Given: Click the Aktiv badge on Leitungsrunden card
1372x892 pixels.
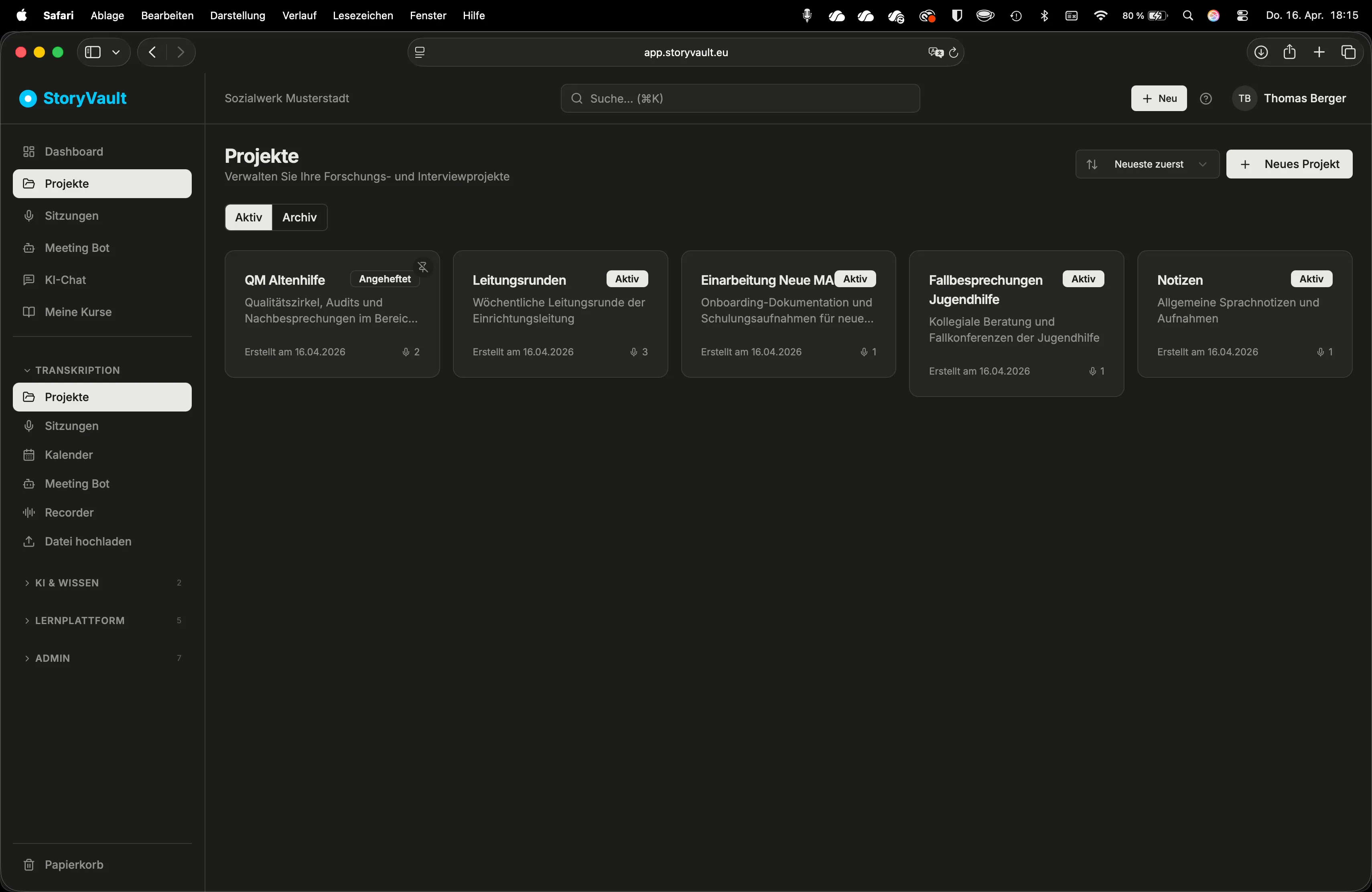Looking at the screenshot, I should 627,279.
